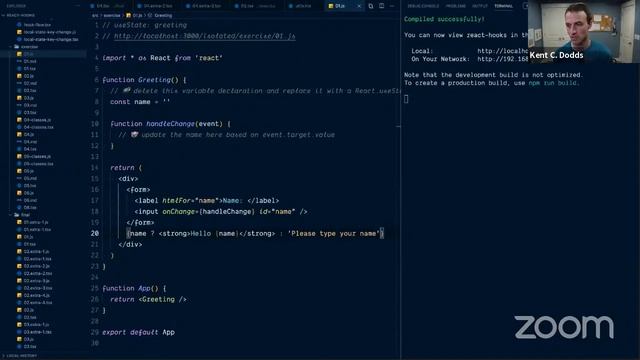Viewport: 640px width, 360px height.
Task: Click the const name declaration line
Action: 140,102
